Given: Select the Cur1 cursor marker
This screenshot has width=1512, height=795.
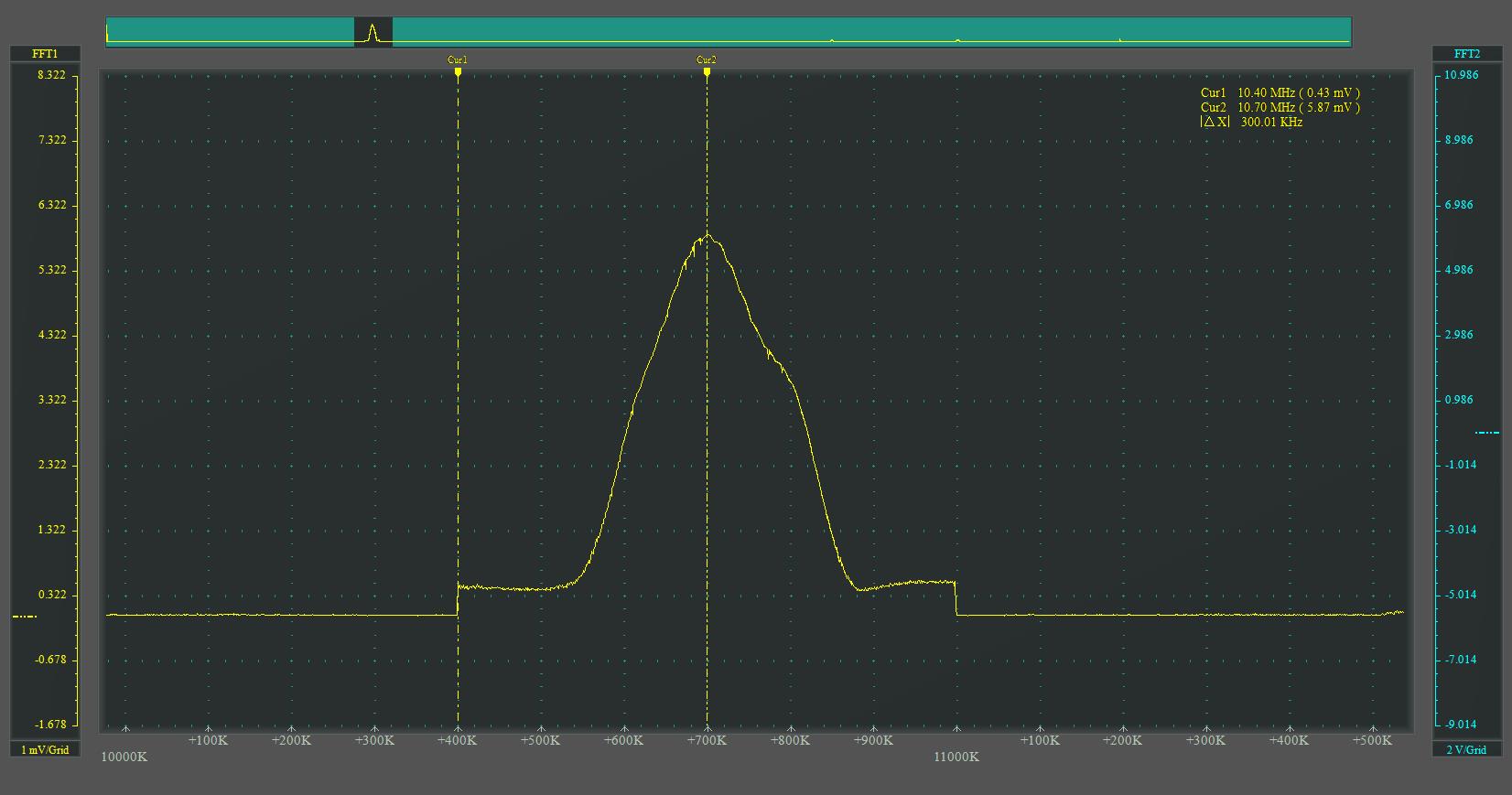Looking at the screenshot, I should [x=458, y=65].
